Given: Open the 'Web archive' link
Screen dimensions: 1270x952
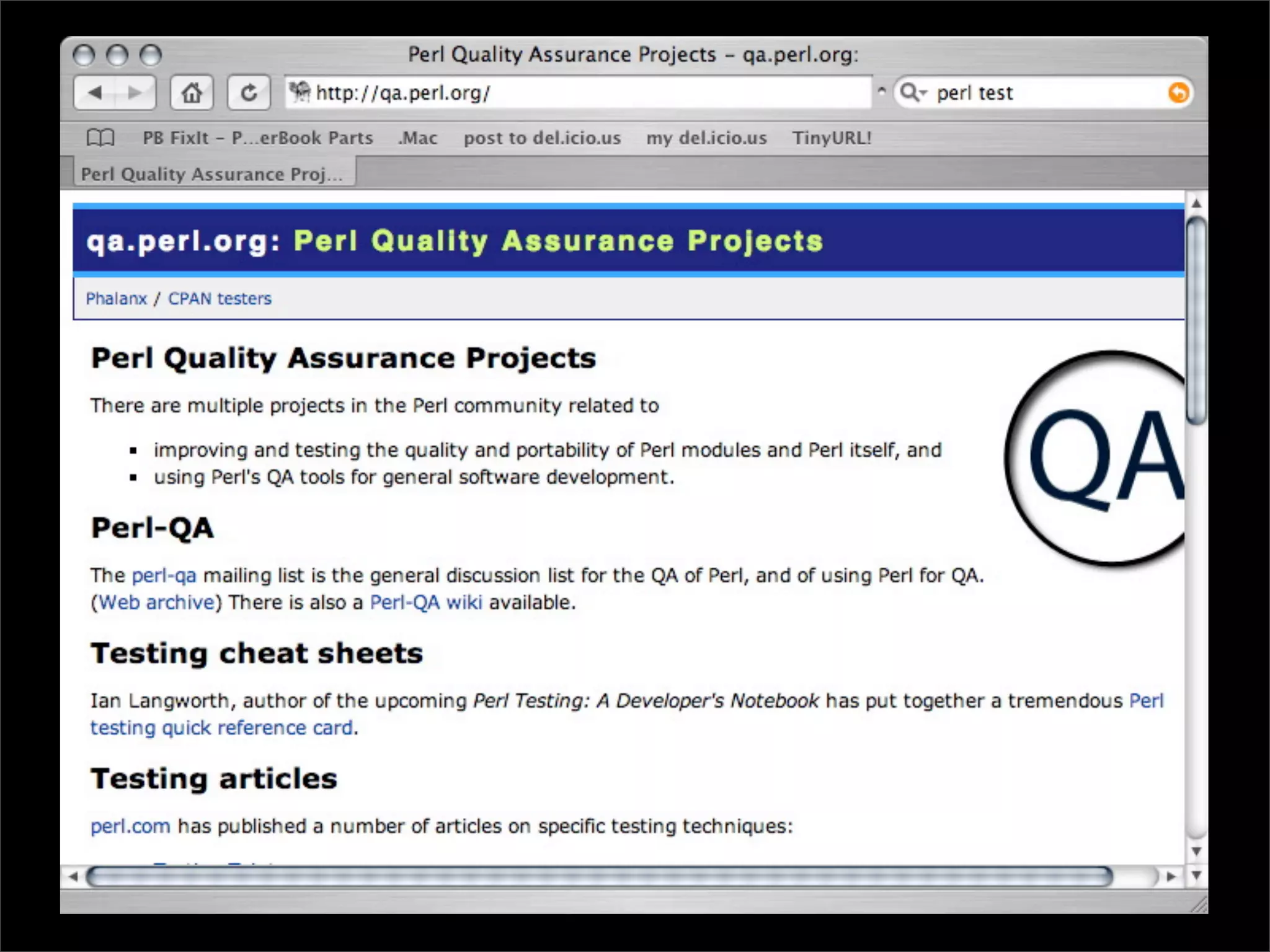Looking at the screenshot, I should pyautogui.click(x=156, y=602).
